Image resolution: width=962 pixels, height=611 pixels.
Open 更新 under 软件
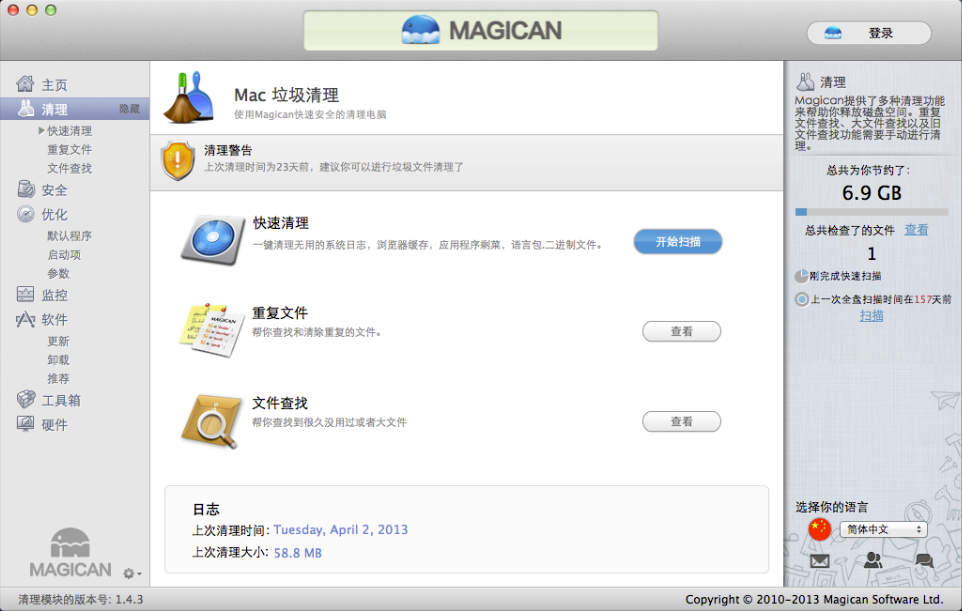coord(58,341)
